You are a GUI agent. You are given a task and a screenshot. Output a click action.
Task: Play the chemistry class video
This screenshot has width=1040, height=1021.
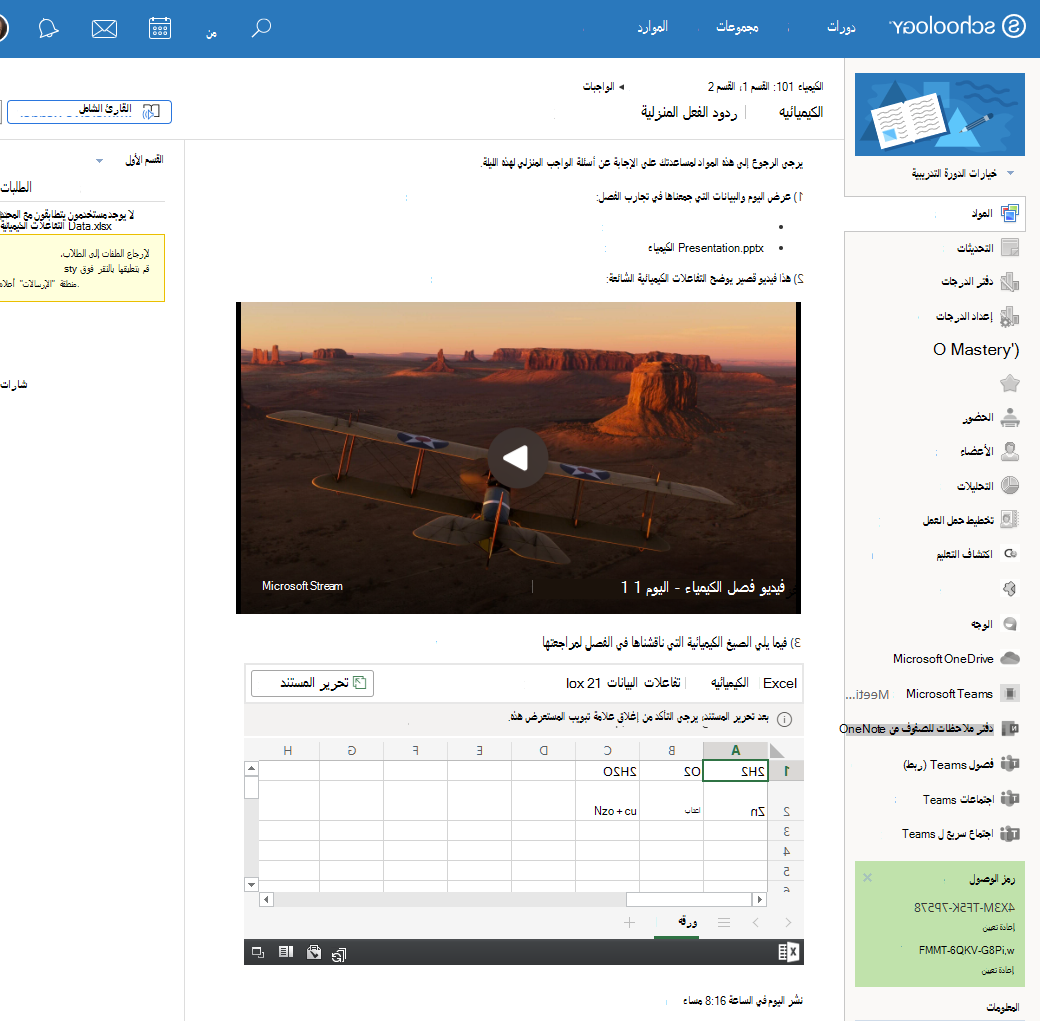[517, 458]
